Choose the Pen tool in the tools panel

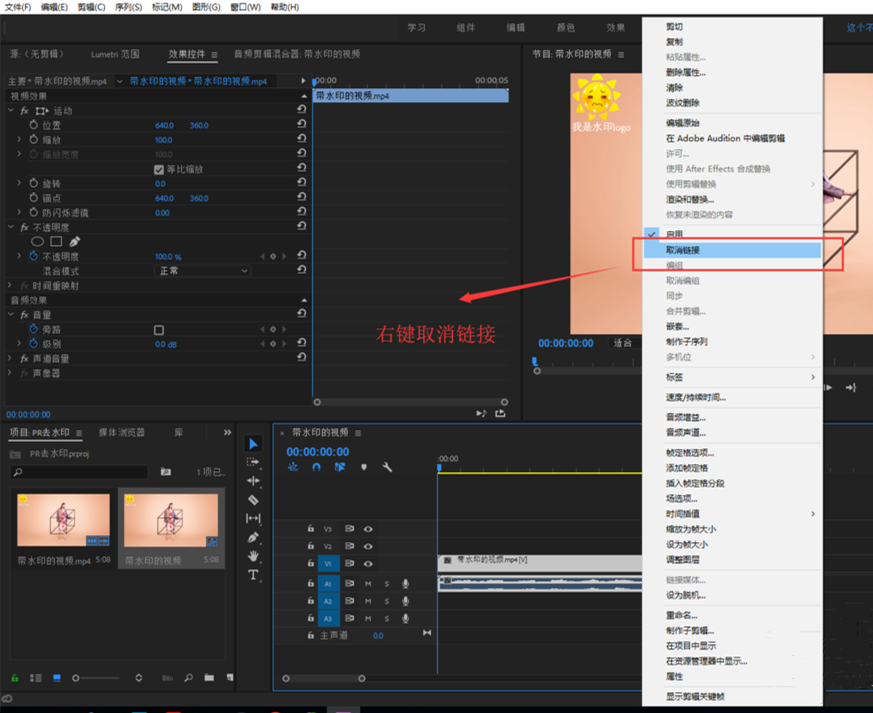pos(253,538)
